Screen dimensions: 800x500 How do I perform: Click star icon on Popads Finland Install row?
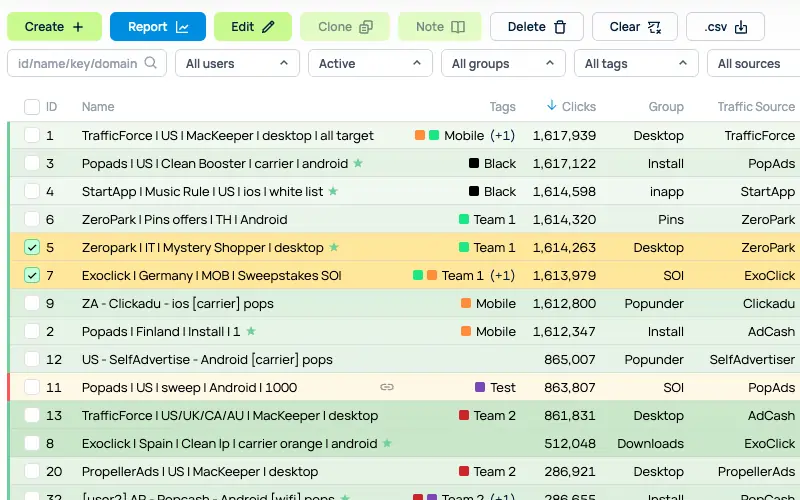[x=251, y=331]
